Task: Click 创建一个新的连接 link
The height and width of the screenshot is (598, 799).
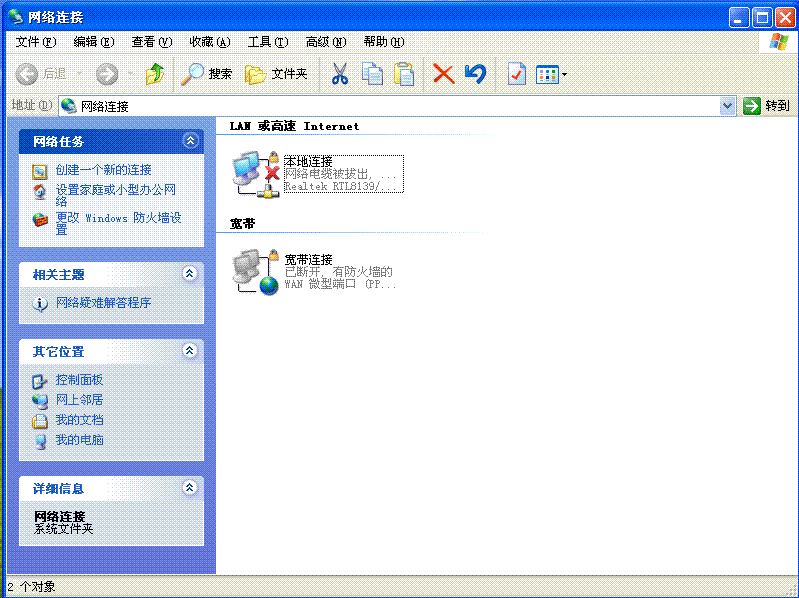Action: pyautogui.click(x=103, y=170)
